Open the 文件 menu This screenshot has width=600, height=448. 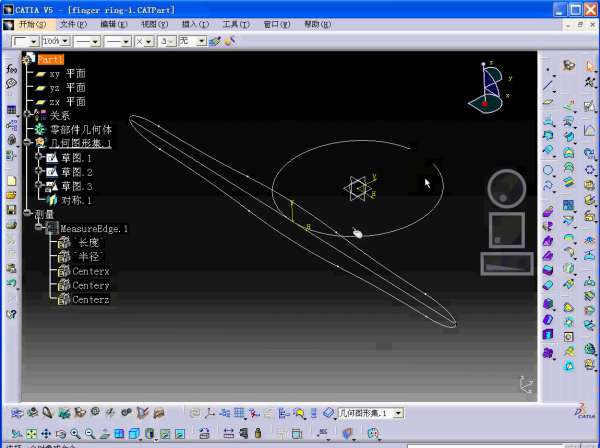(x=72, y=24)
